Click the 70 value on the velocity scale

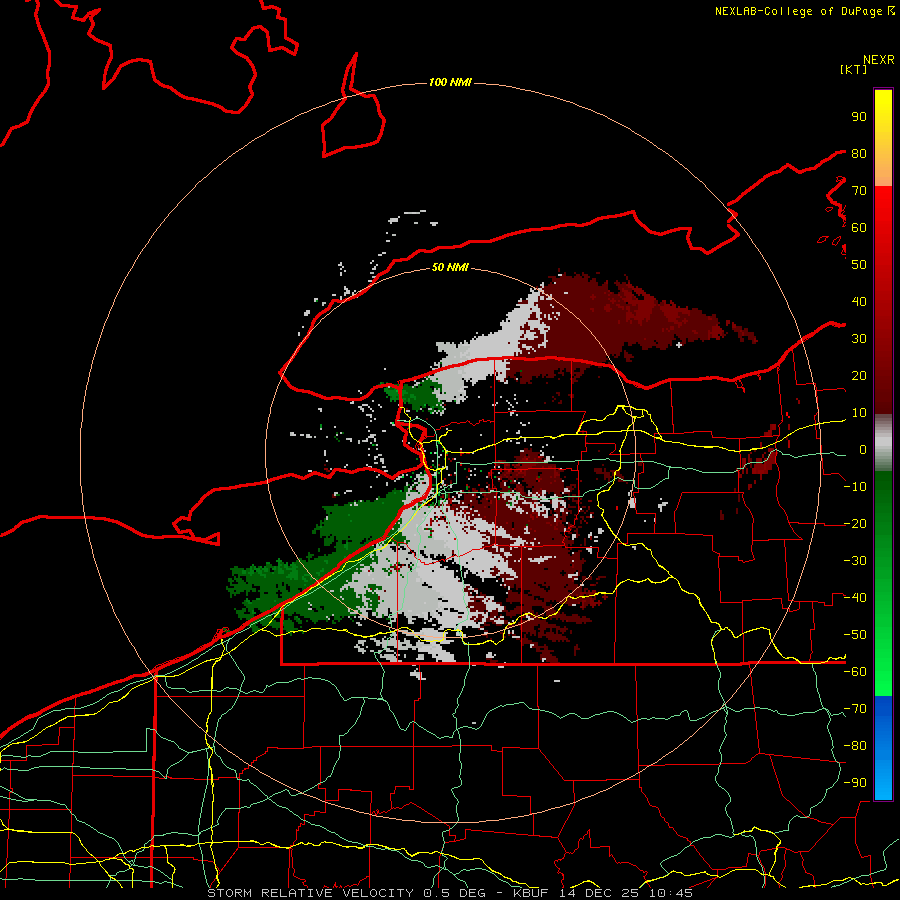point(859,191)
